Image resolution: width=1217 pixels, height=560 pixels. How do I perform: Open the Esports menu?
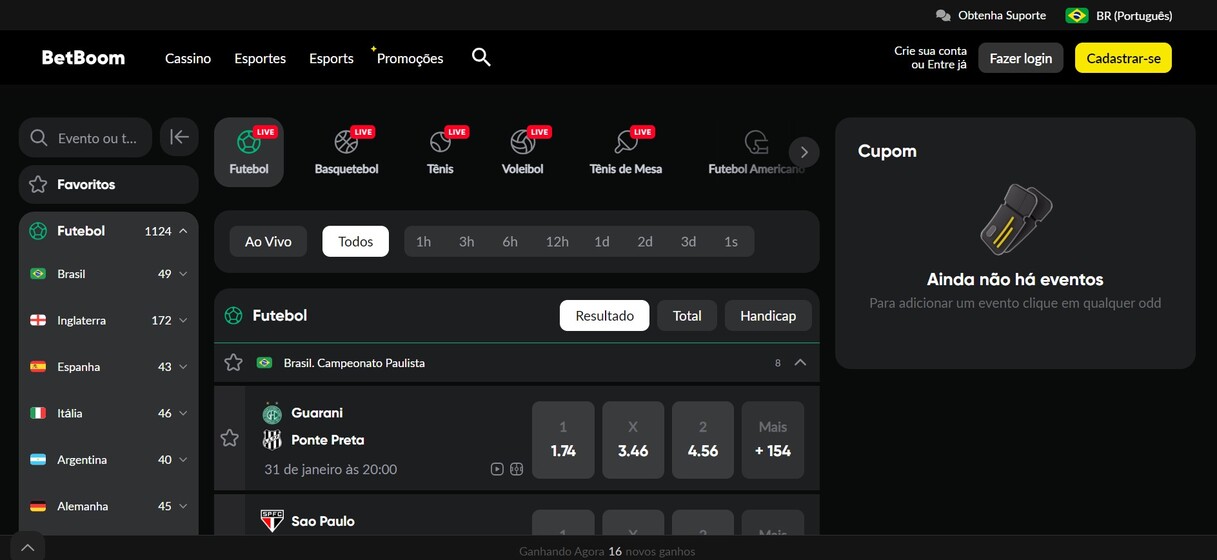click(x=331, y=58)
